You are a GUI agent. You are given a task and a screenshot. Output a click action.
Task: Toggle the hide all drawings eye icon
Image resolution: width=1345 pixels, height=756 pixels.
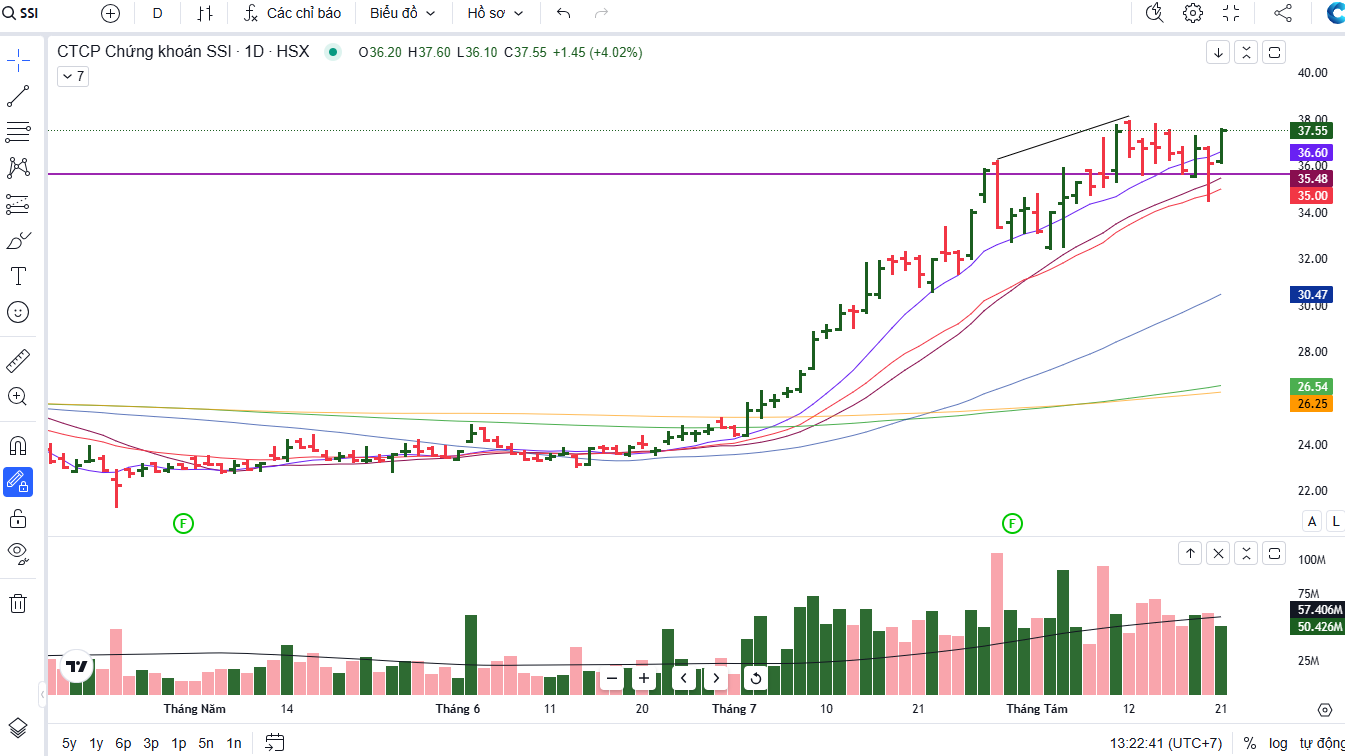pos(18,552)
